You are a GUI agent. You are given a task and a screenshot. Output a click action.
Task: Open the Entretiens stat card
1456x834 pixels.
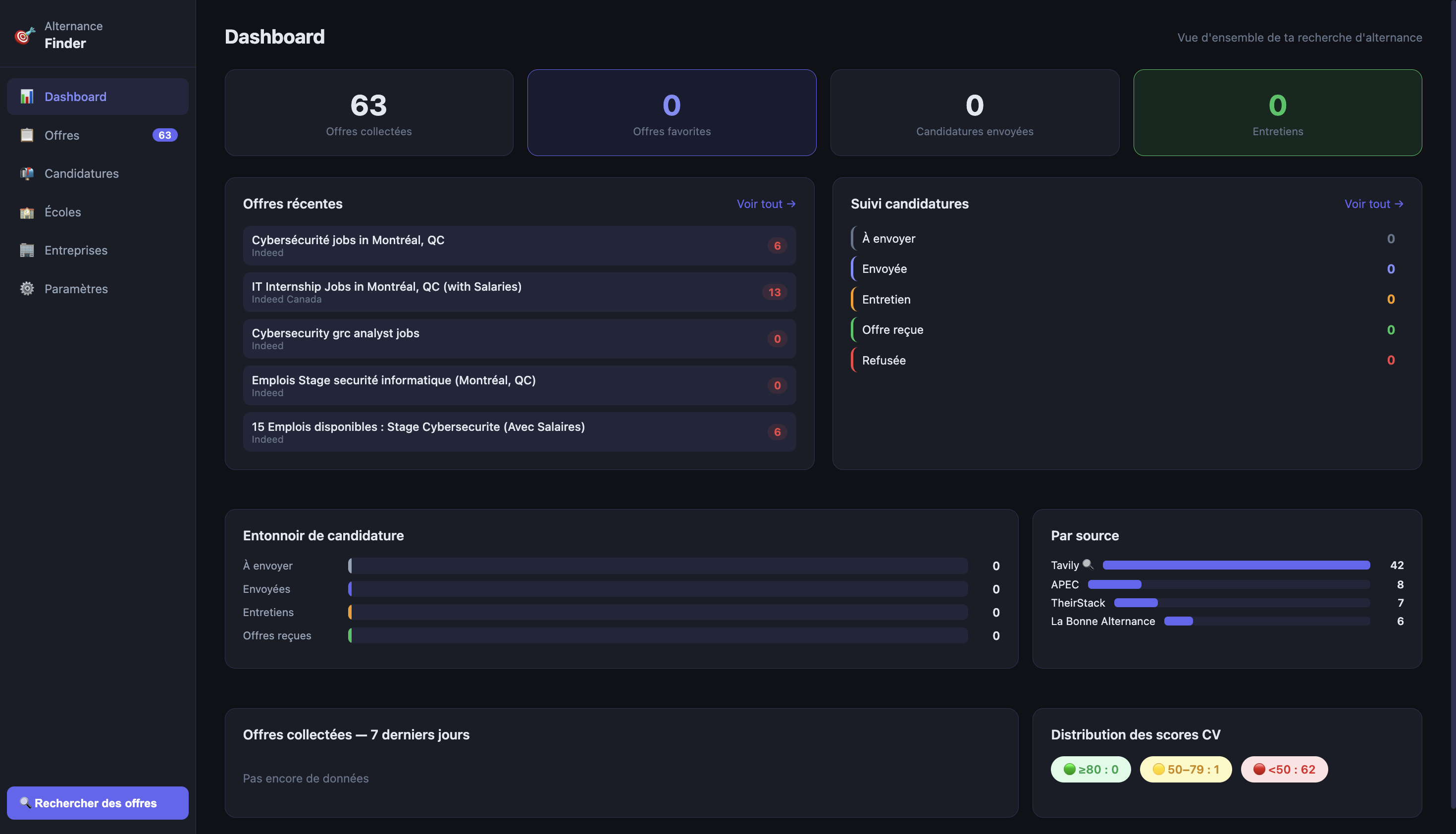[1278, 113]
